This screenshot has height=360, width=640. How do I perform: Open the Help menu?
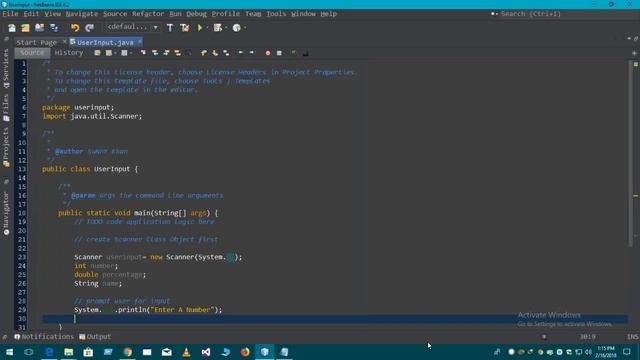click(x=329, y=13)
